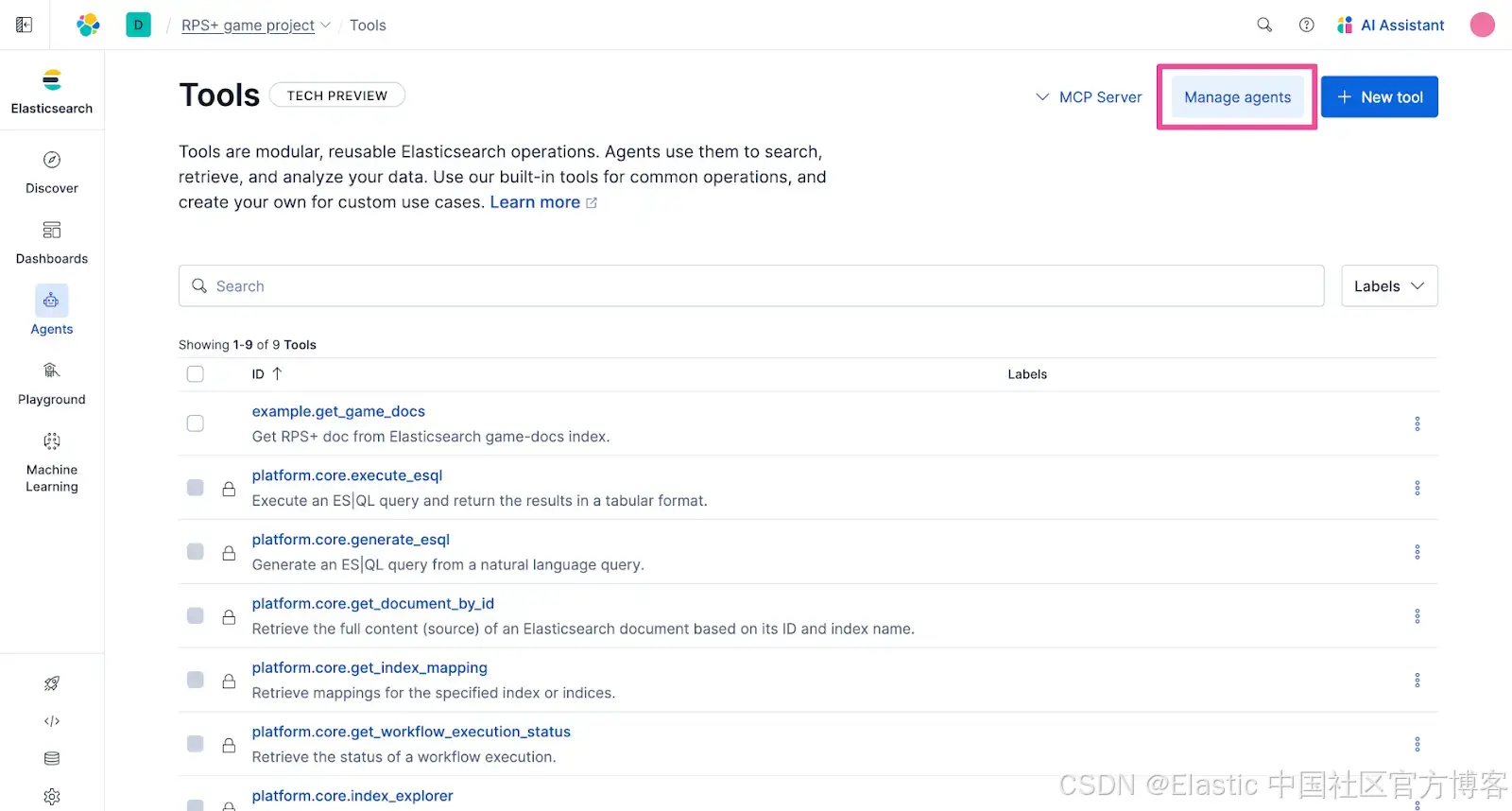Open actions menu for platform.core.generate_esql
The width and height of the screenshot is (1512, 811).
pyautogui.click(x=1417, y=552)
